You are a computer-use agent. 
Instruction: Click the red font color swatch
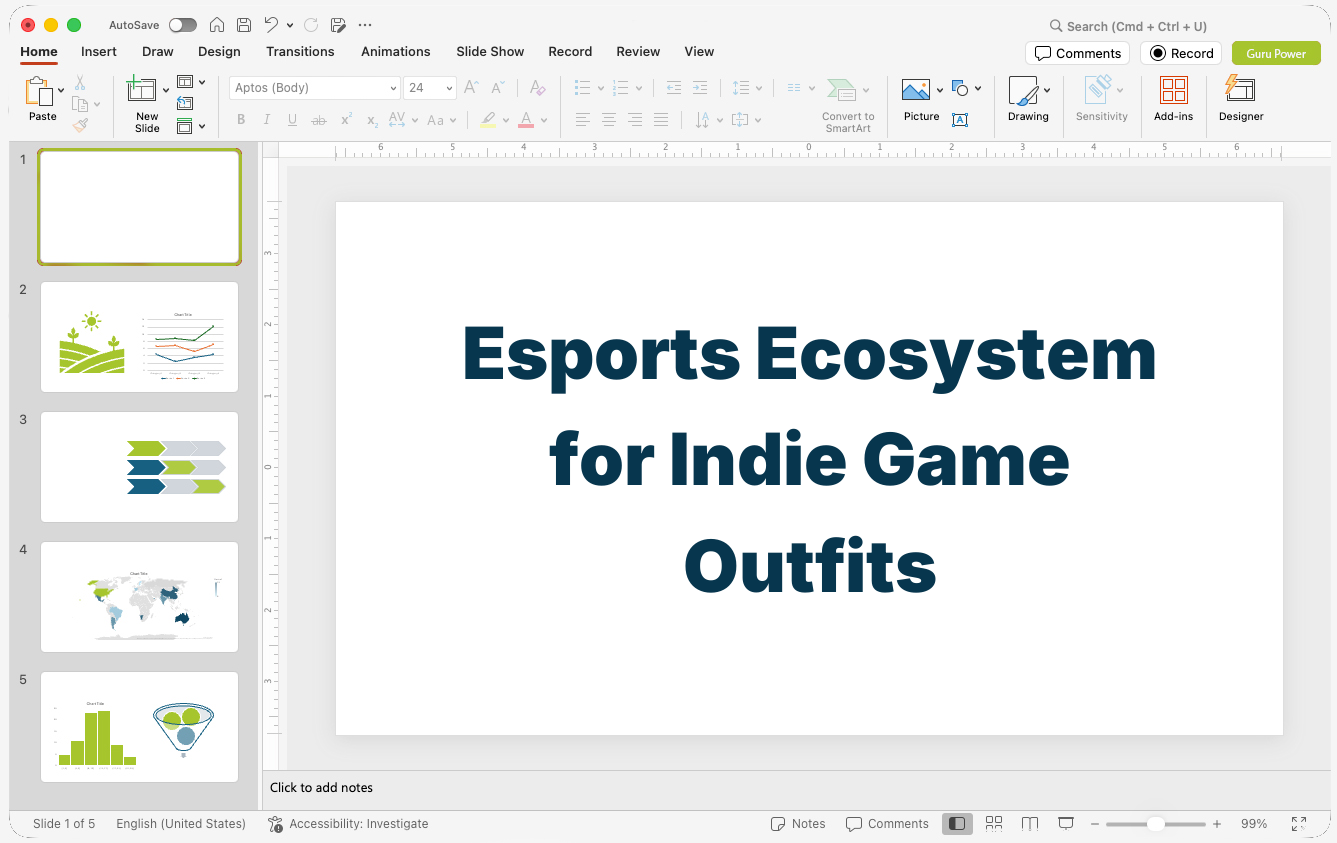526,120
